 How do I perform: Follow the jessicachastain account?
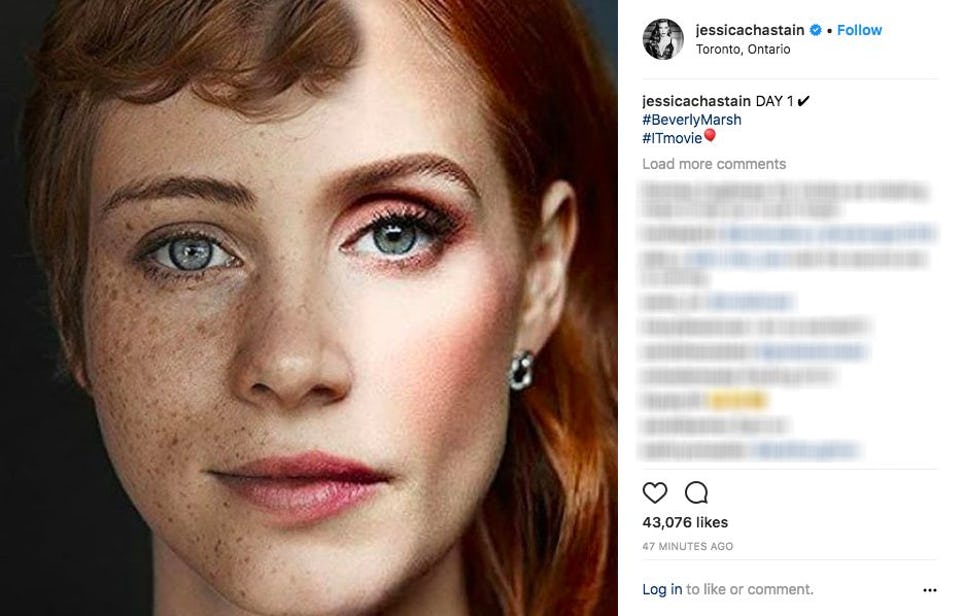859,30
